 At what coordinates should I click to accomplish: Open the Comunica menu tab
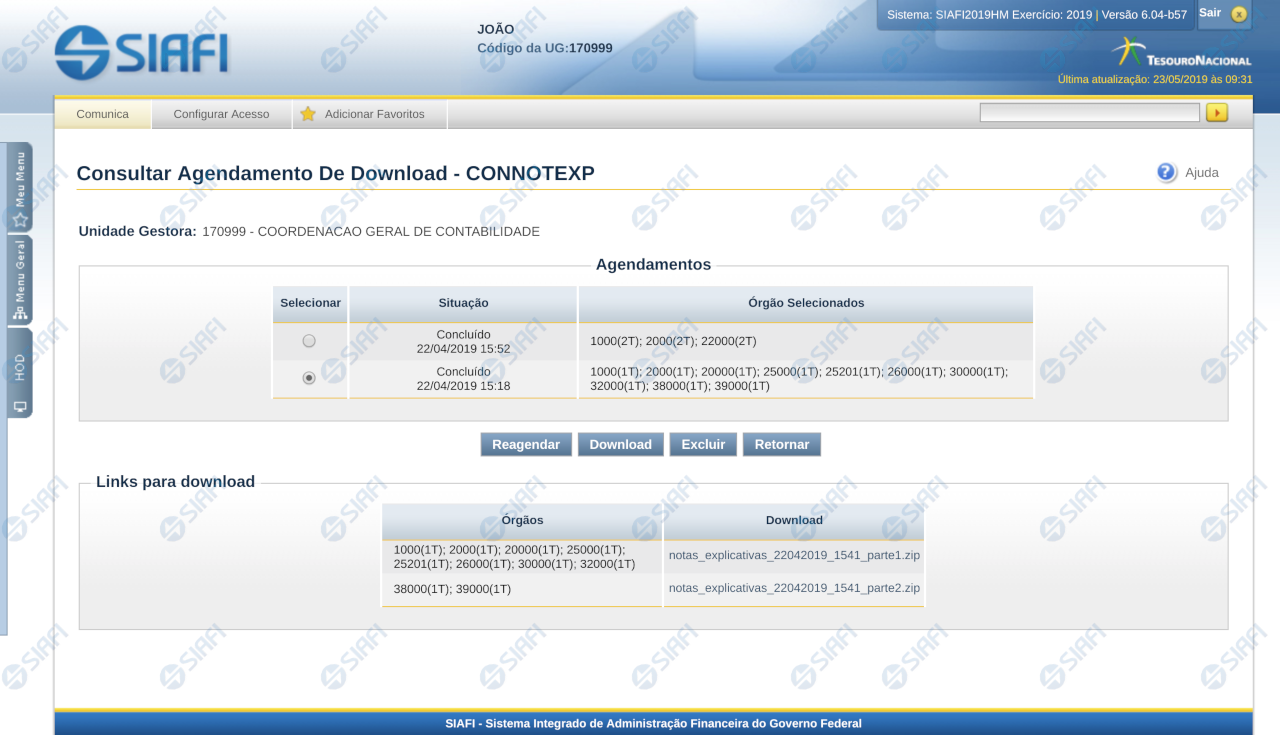point(103,114)
